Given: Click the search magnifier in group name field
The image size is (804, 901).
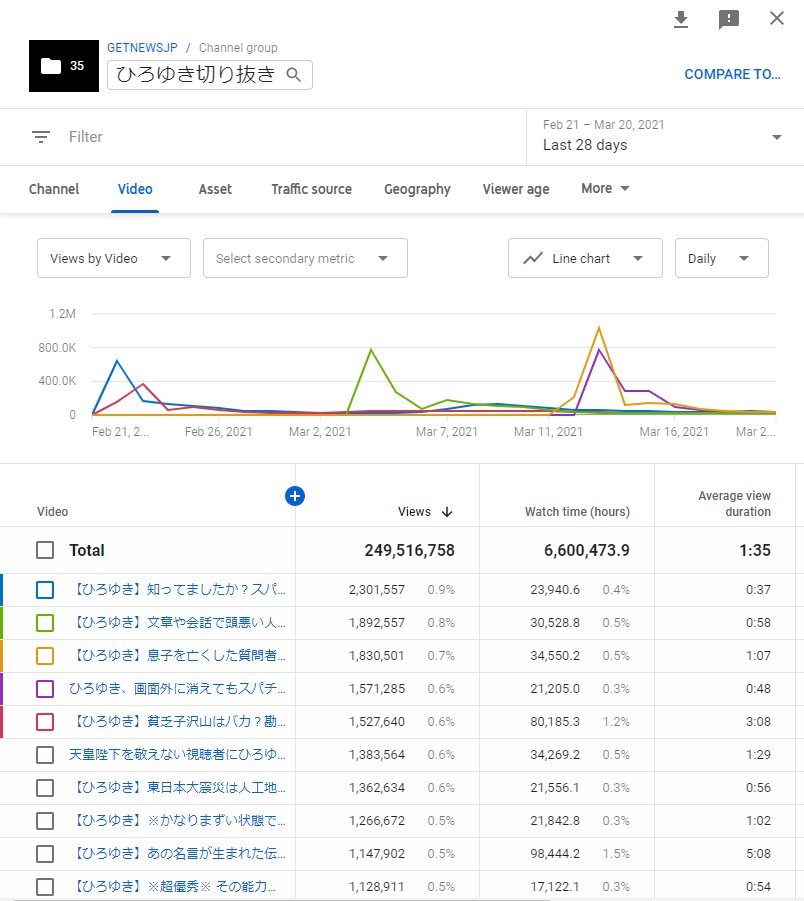Looking at the screenshot, I should pyautogui.click(x=294, y=75).
